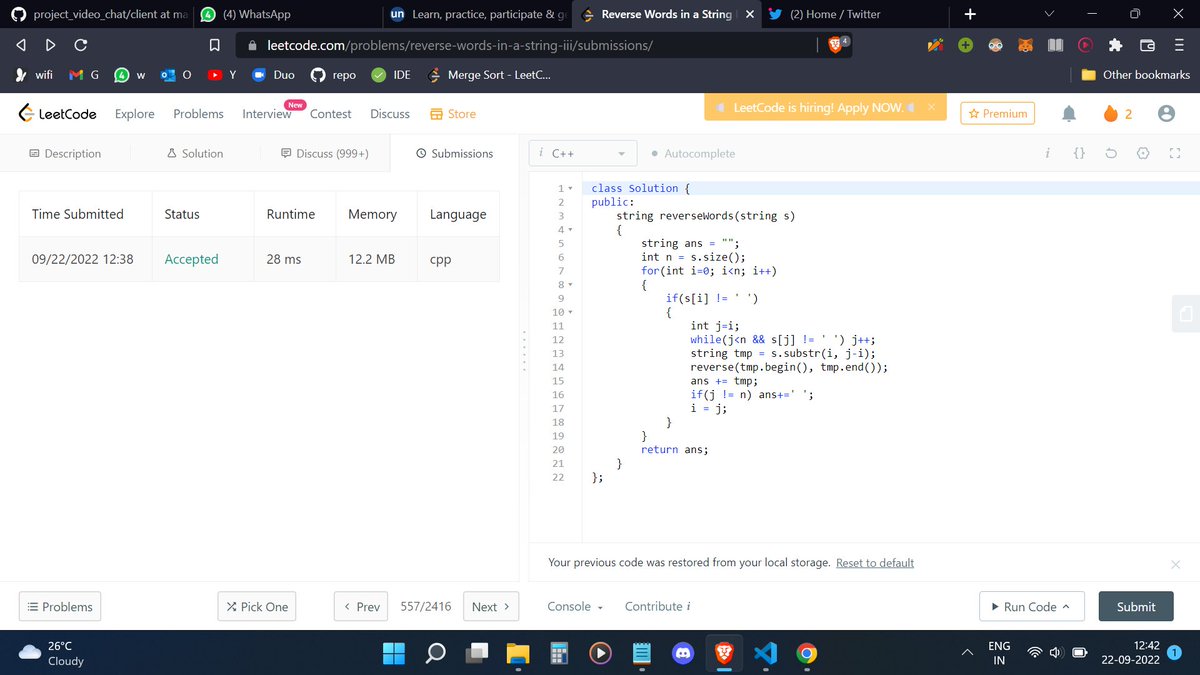The image size is (1200, 675).
Task: Open Discord from the taskbar
Action: pyautogui.click(x=683, y=653)
